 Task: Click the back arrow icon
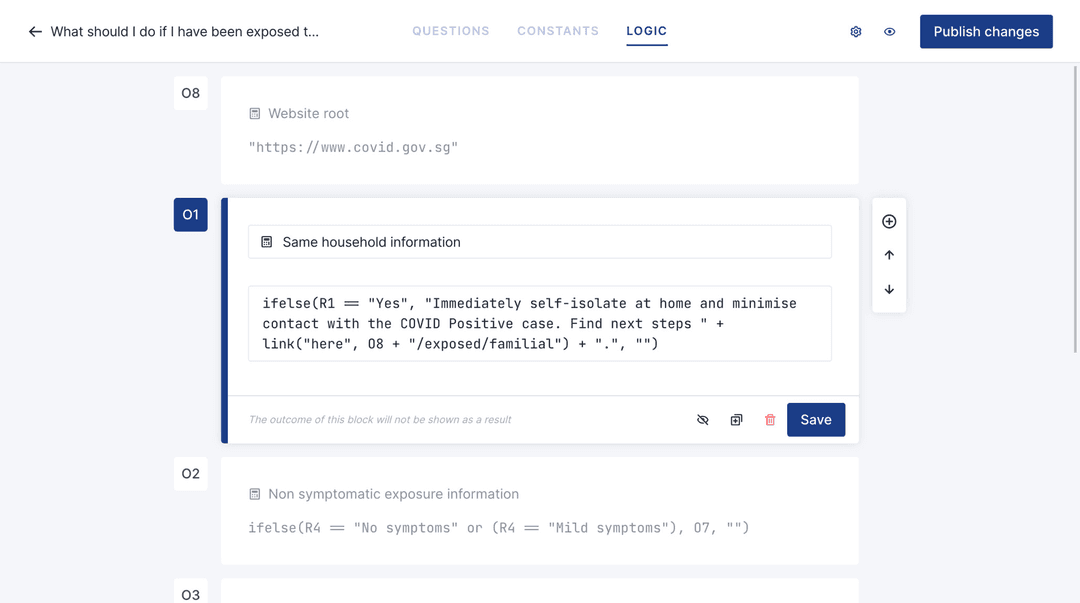(x=35, y=32)
